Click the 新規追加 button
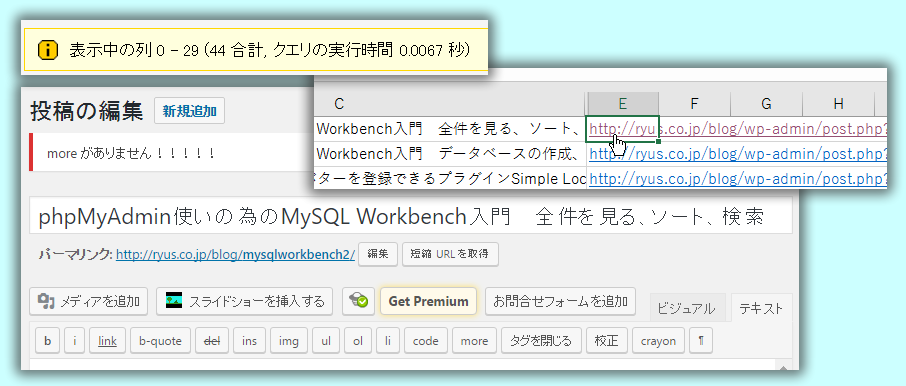 pyautogui.click(x=190, y=111)
